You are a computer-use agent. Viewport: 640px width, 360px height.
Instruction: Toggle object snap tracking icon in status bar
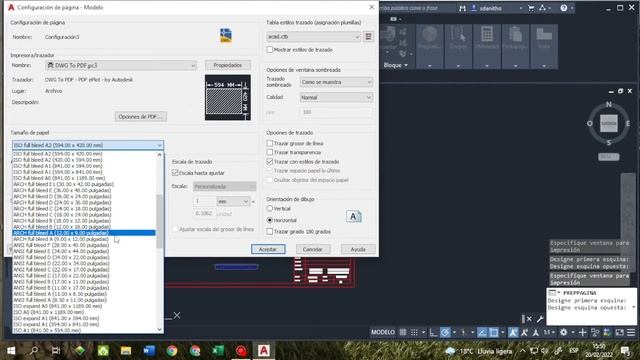482,332
